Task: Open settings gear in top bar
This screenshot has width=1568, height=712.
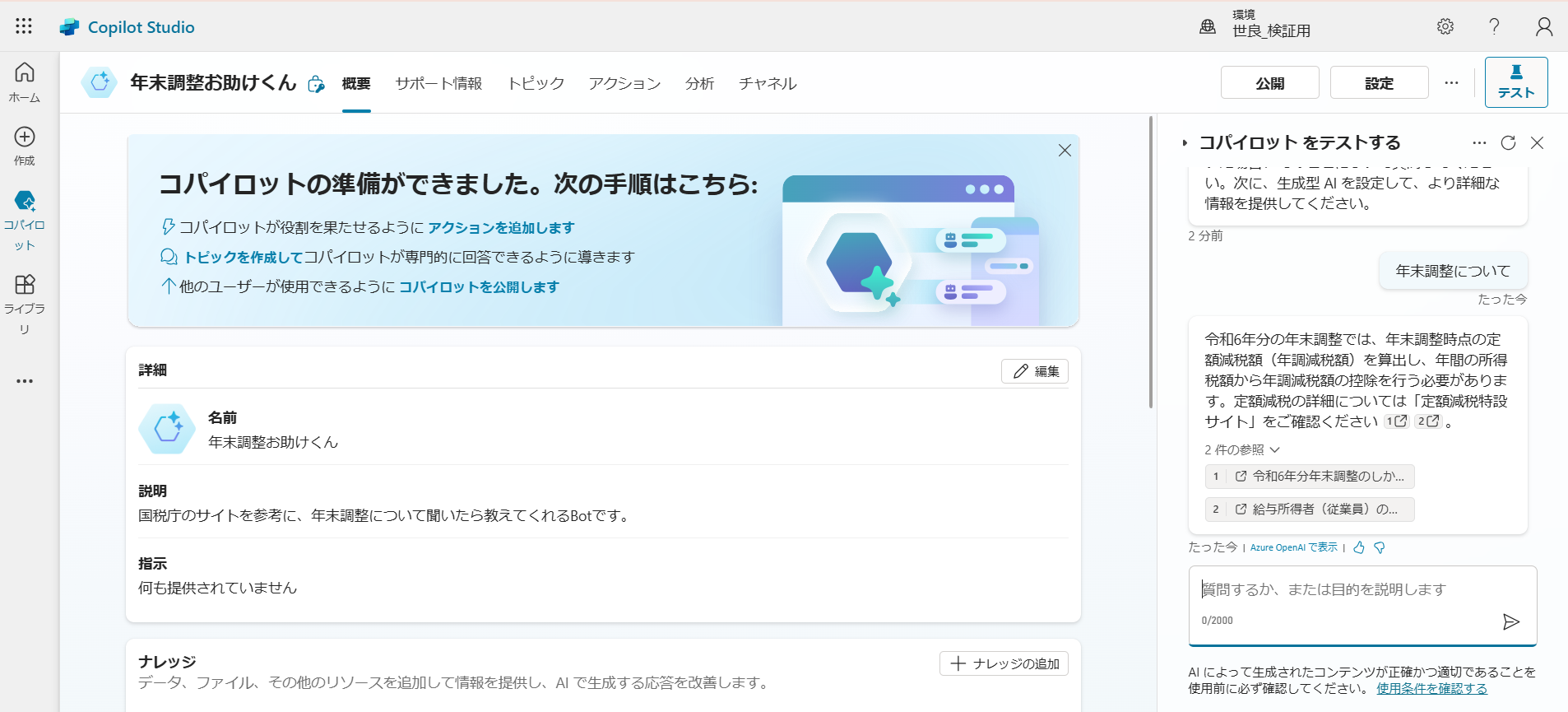Action: 1445,26
